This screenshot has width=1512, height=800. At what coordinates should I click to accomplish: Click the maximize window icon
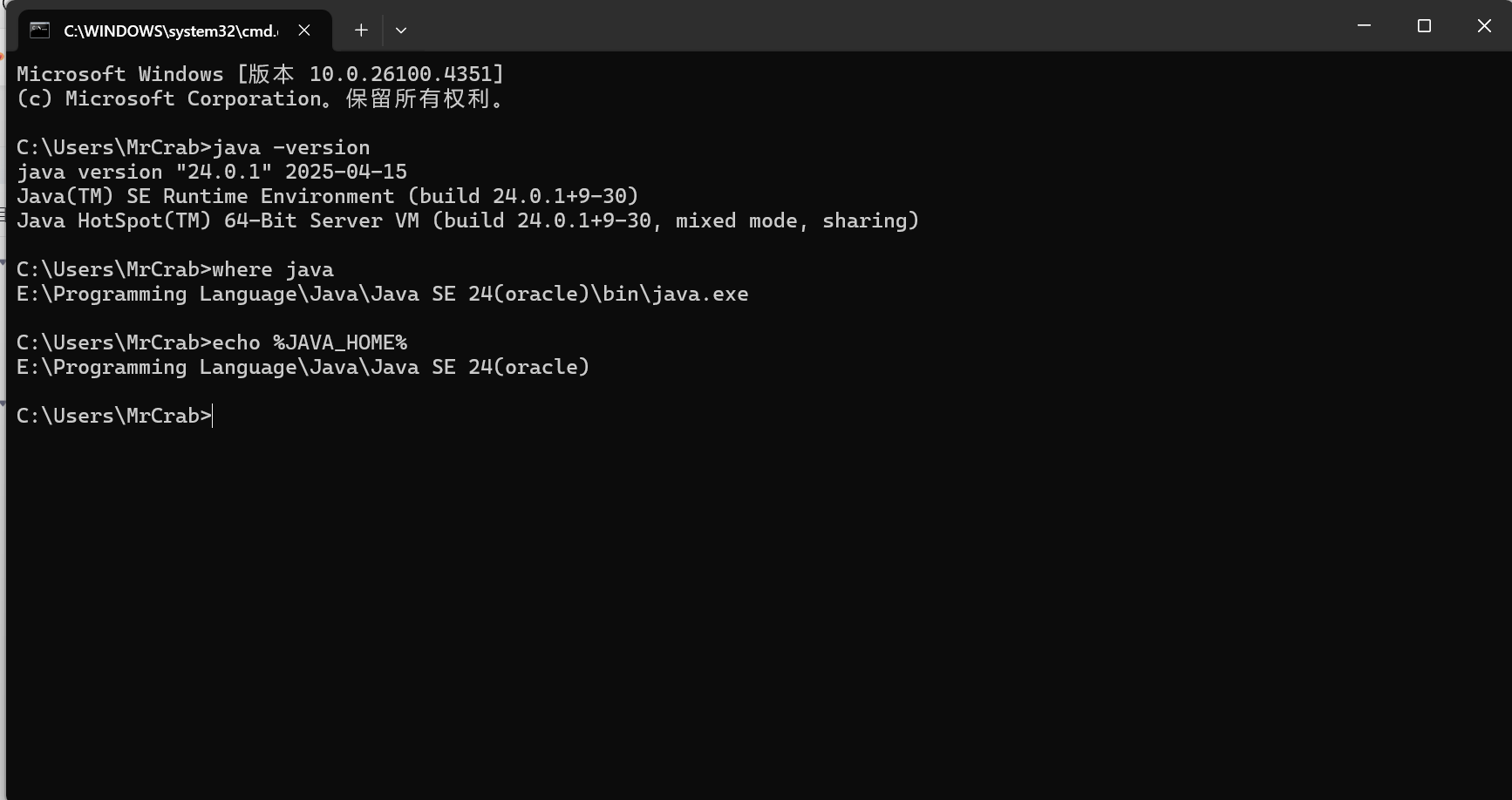point(1424,25)
